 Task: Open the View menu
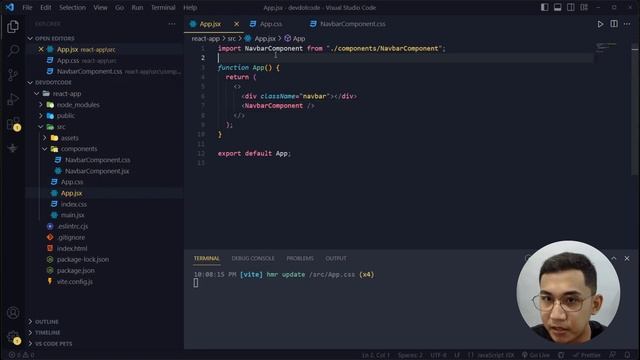pos(100,7)
